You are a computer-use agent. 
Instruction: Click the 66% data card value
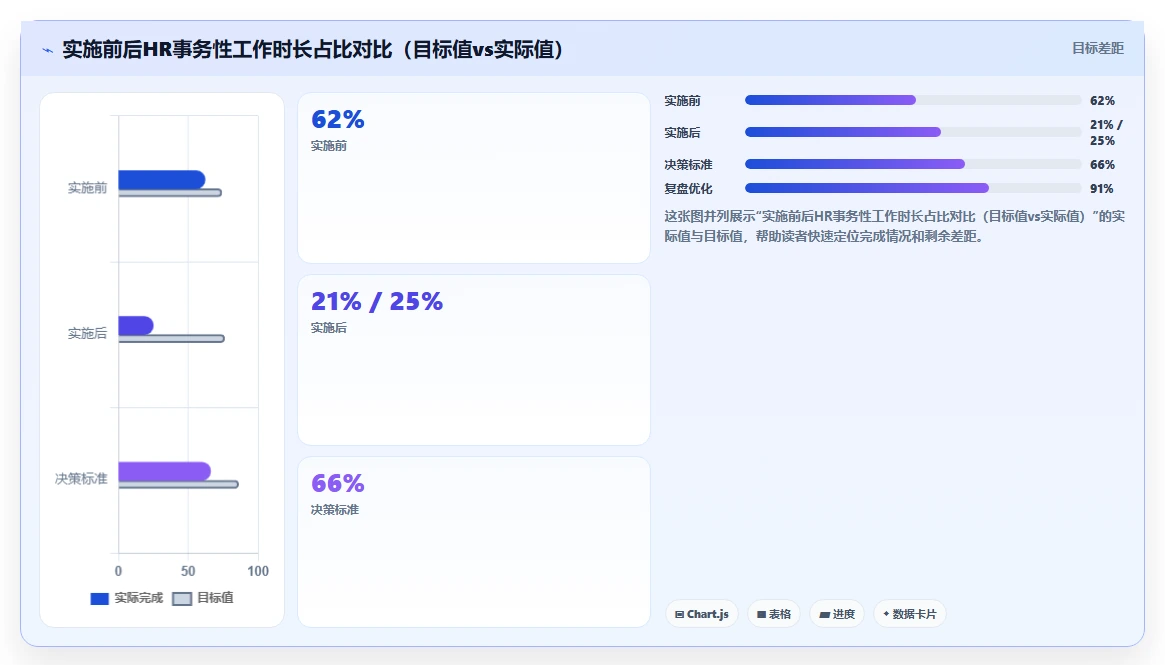tap(337, 483)
